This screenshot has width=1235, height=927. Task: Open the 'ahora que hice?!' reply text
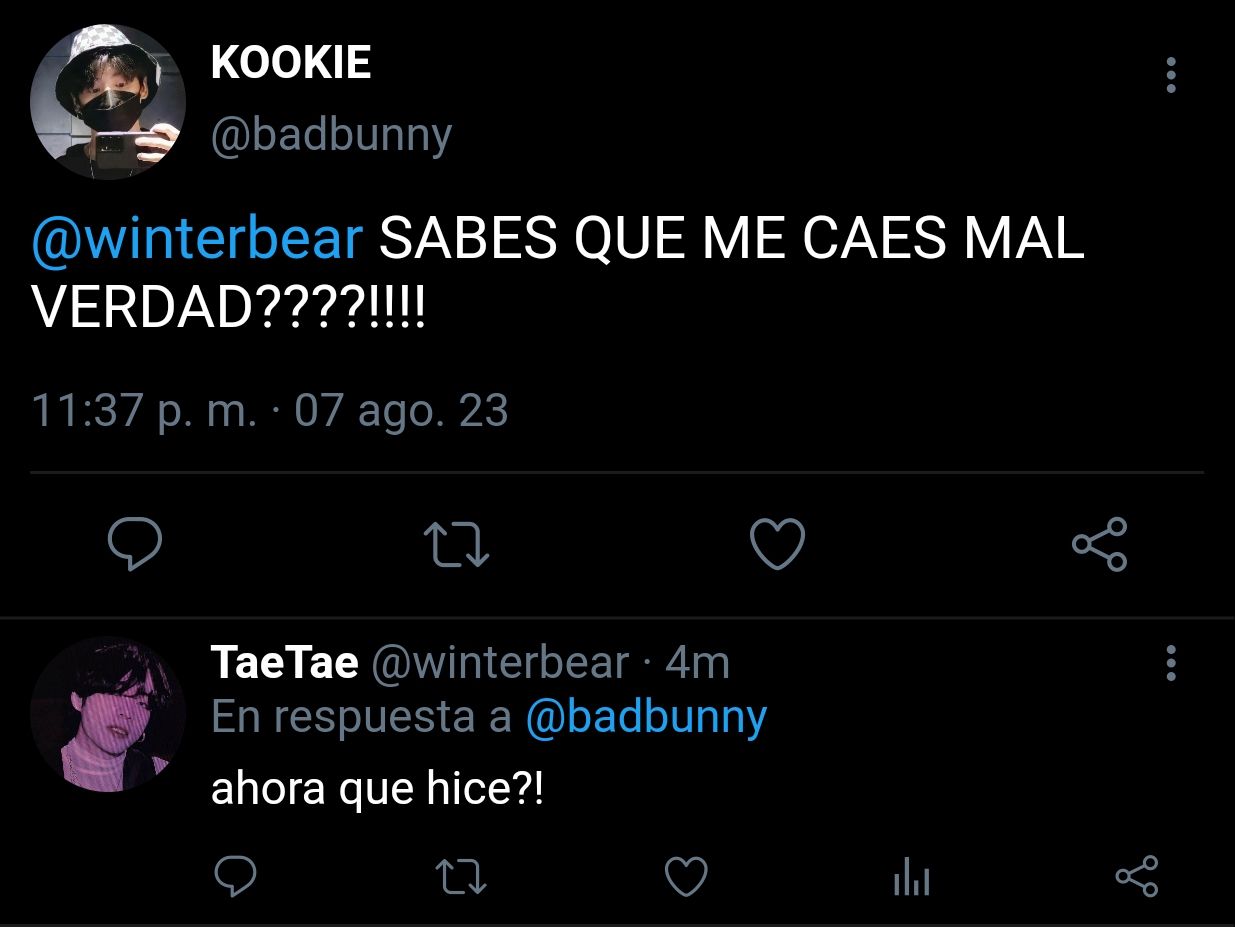(378, 789)
